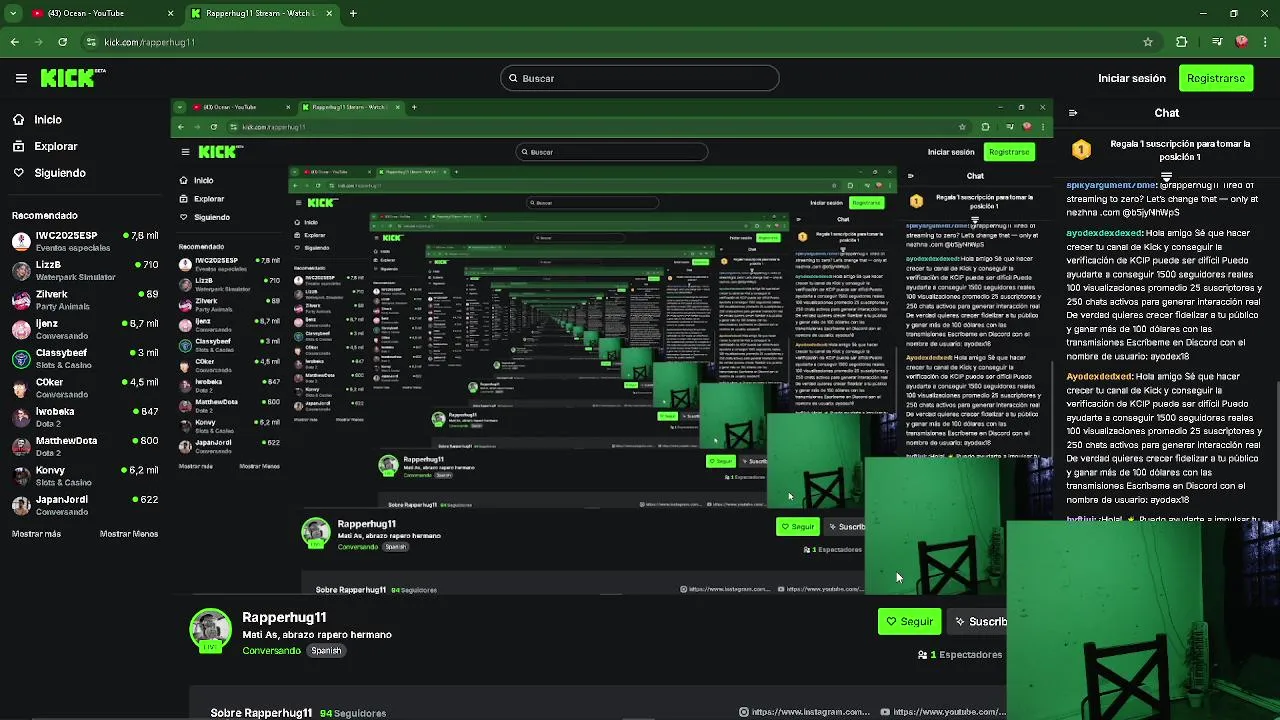Click the outermost 'Recomendado' sidebar heading
1280x720 pixels.
point(45,215)
